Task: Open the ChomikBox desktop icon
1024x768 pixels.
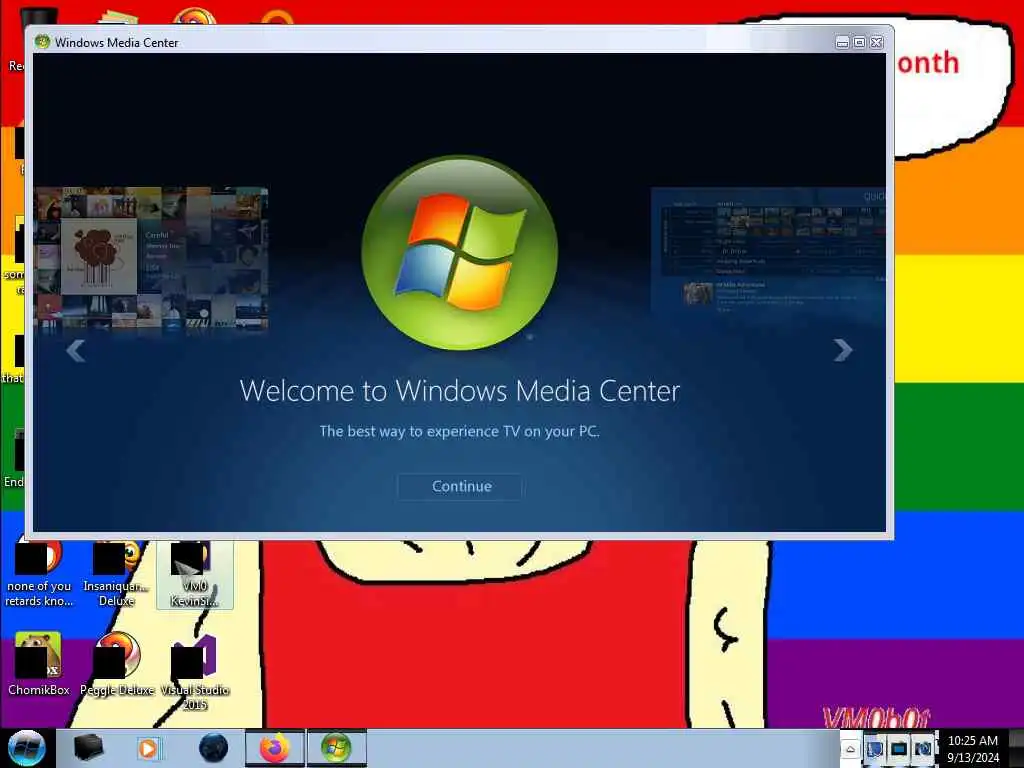Action: point(39,664)
